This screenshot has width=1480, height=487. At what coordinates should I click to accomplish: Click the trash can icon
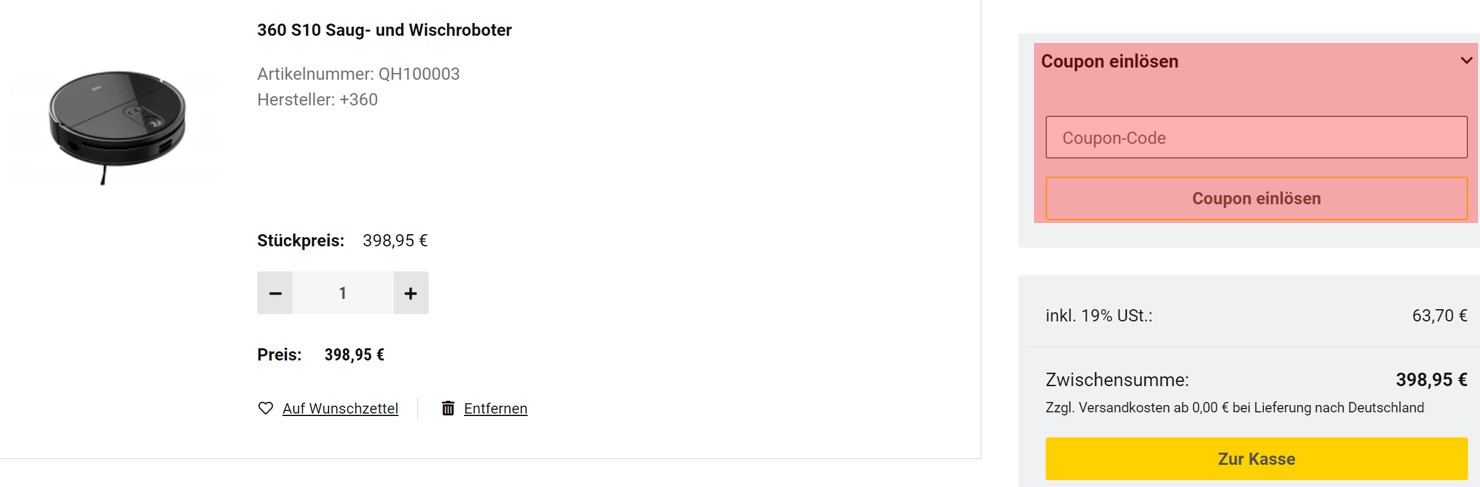[448, 408]
